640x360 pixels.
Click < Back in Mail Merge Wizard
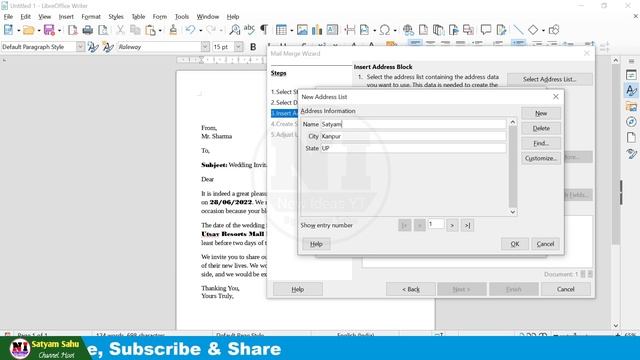pos(411,289)
